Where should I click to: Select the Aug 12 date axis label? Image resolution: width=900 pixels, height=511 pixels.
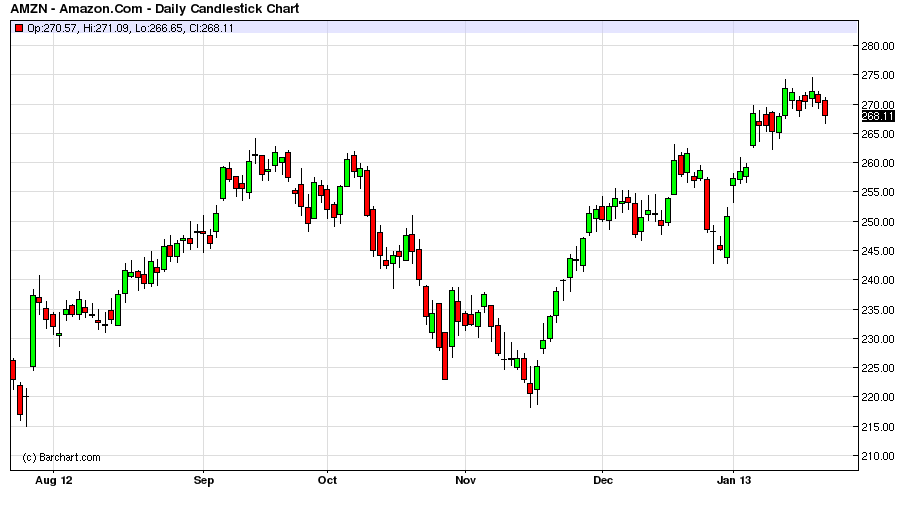53,480
